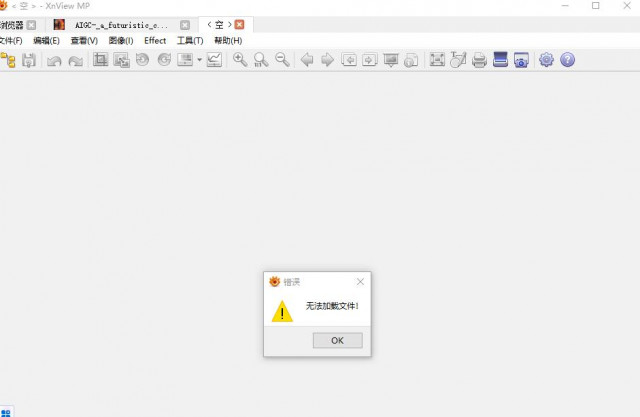Viewport: 640px width, 417px height.
Task: Click the Save floppy disk icon
Action: (x=29, y=60)
